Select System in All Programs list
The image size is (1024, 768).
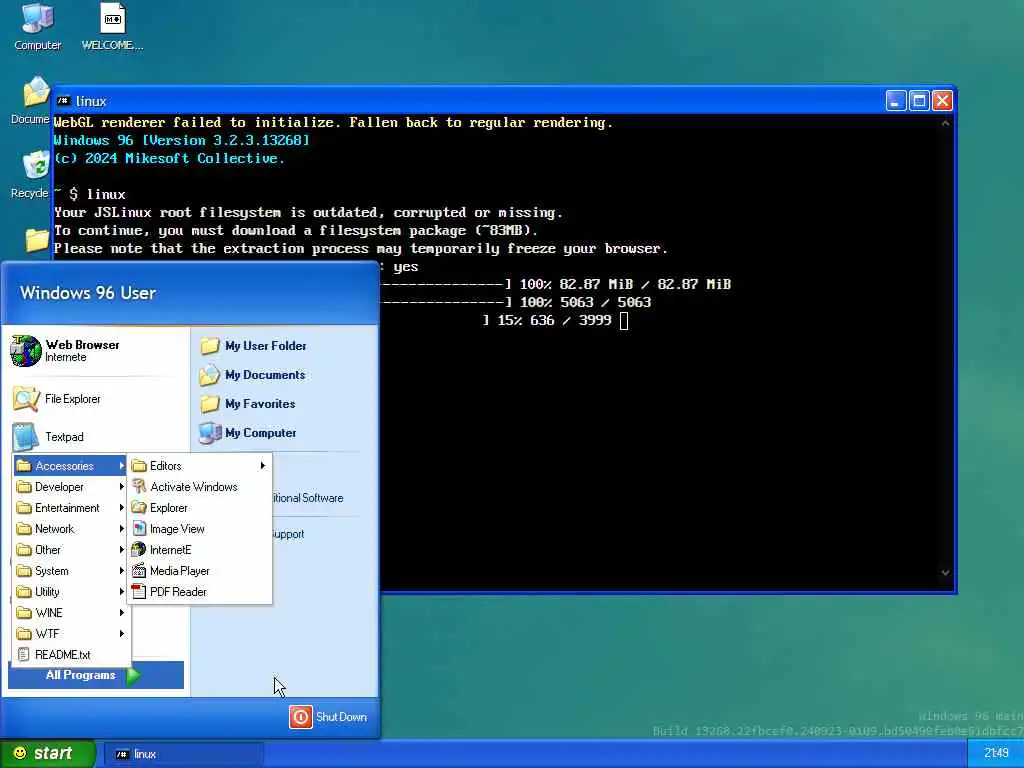tap(71, 570)
